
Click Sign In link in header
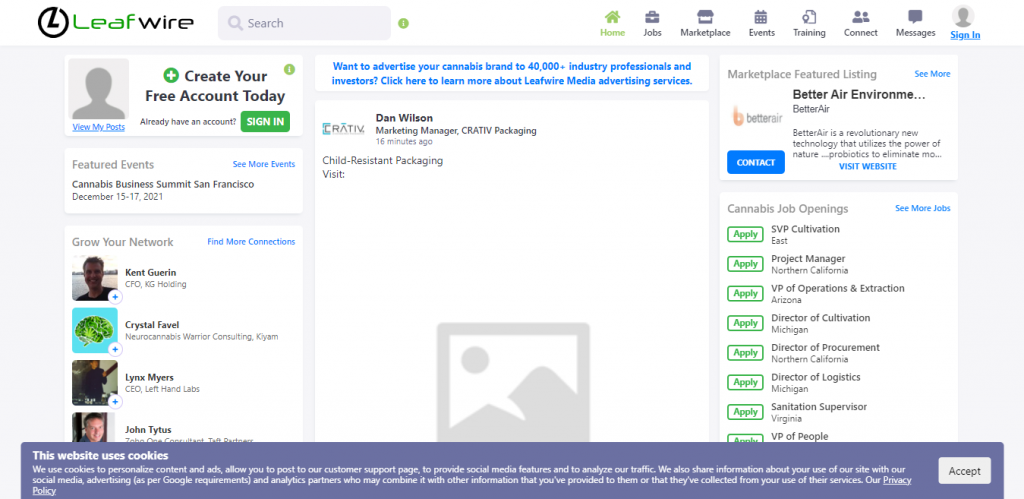pyautogui.click(x=965, y=35)
